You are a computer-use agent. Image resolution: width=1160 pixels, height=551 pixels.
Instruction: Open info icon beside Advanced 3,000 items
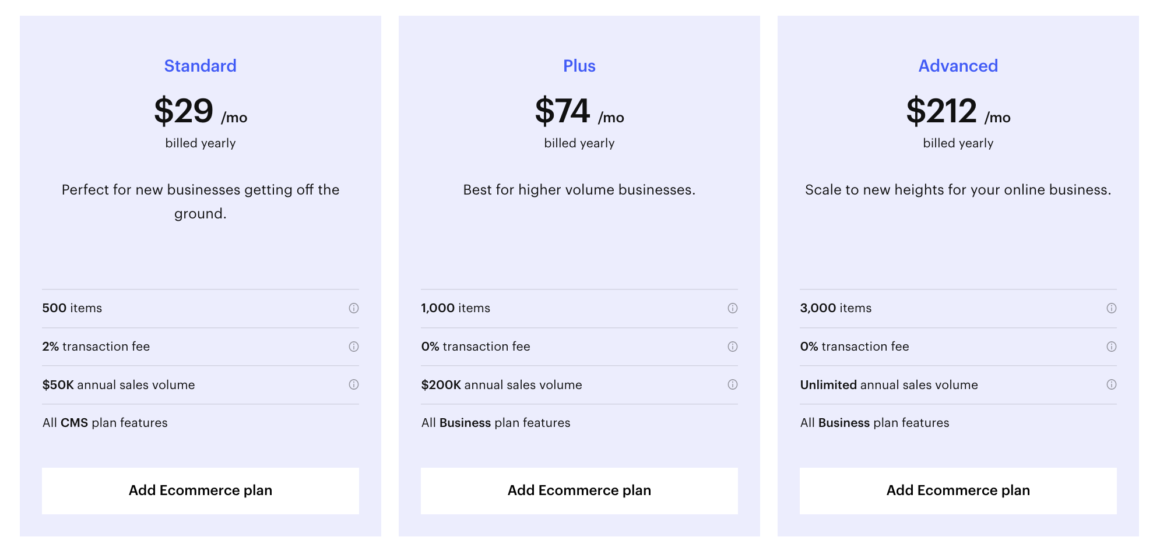pos(1111,308)
